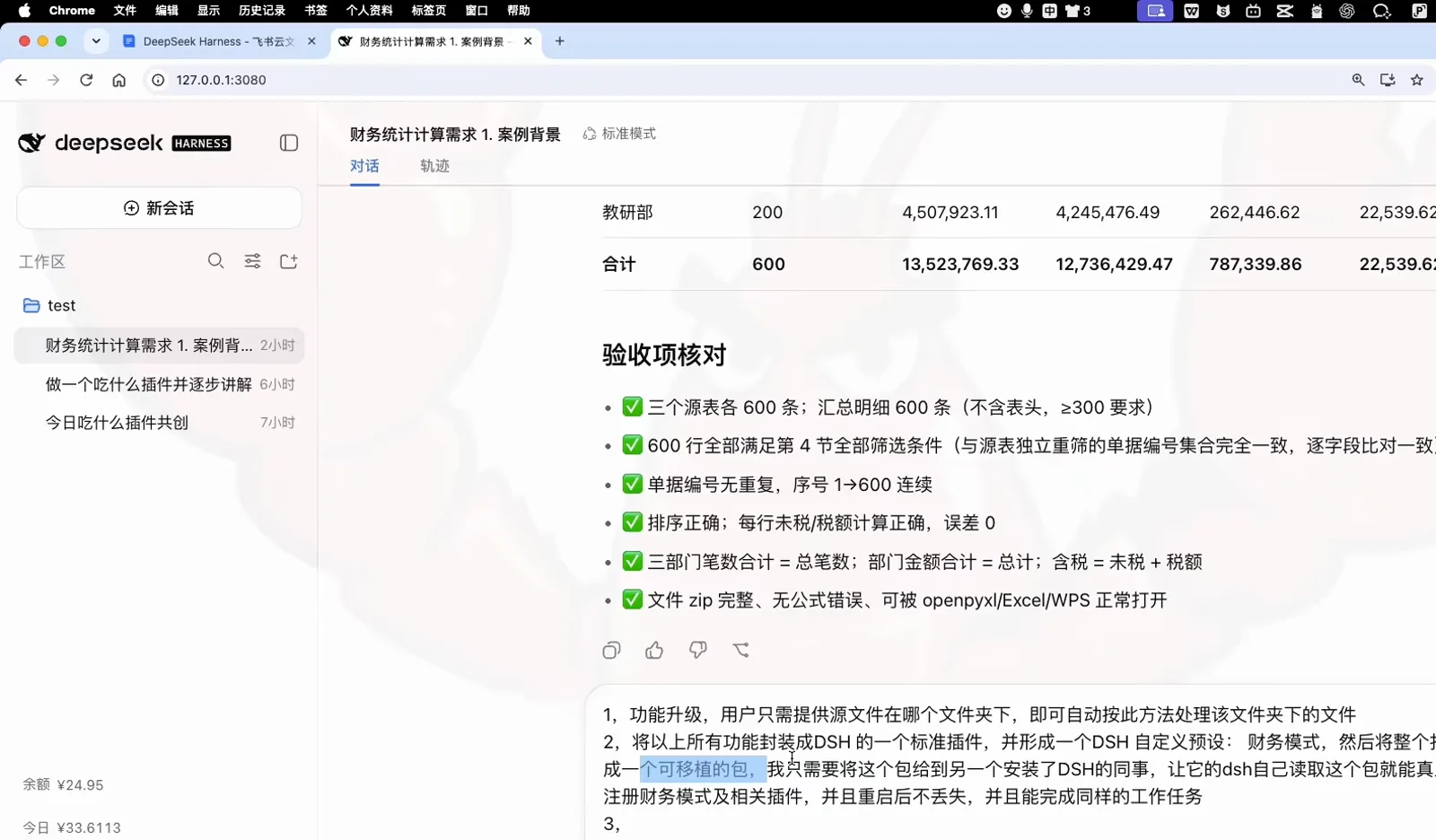Switch to DeepSeek Harness browser tab

[218, 41]
